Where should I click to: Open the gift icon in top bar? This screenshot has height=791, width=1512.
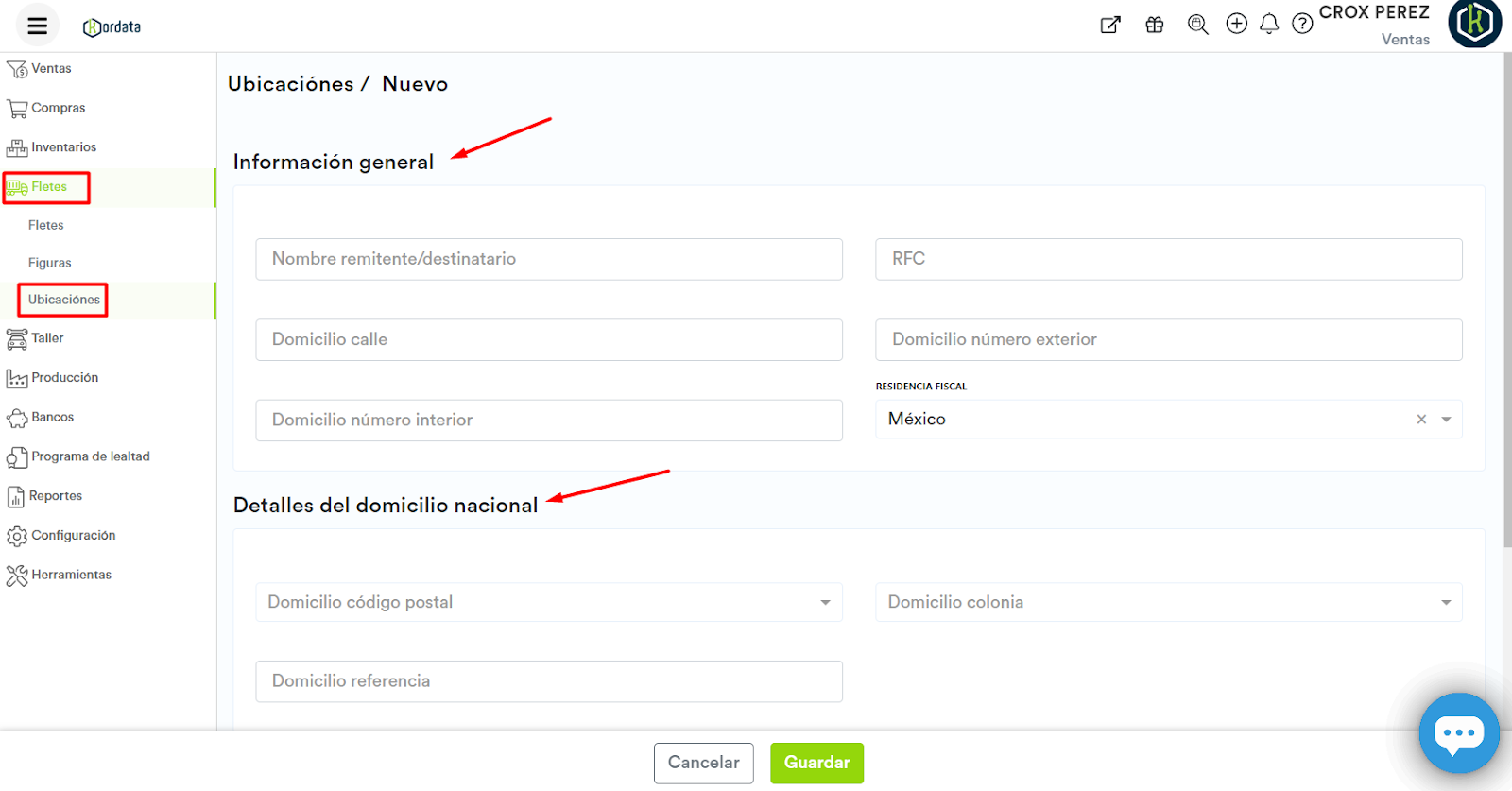coord(1154,25)
